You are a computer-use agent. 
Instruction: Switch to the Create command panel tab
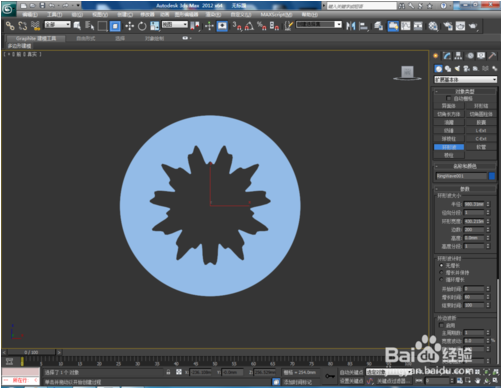(x=435, y=56)
